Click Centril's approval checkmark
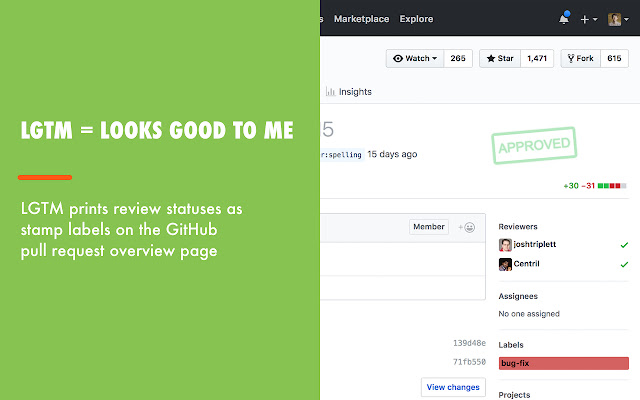Screen dimensions: 640x400 point(624,264)
